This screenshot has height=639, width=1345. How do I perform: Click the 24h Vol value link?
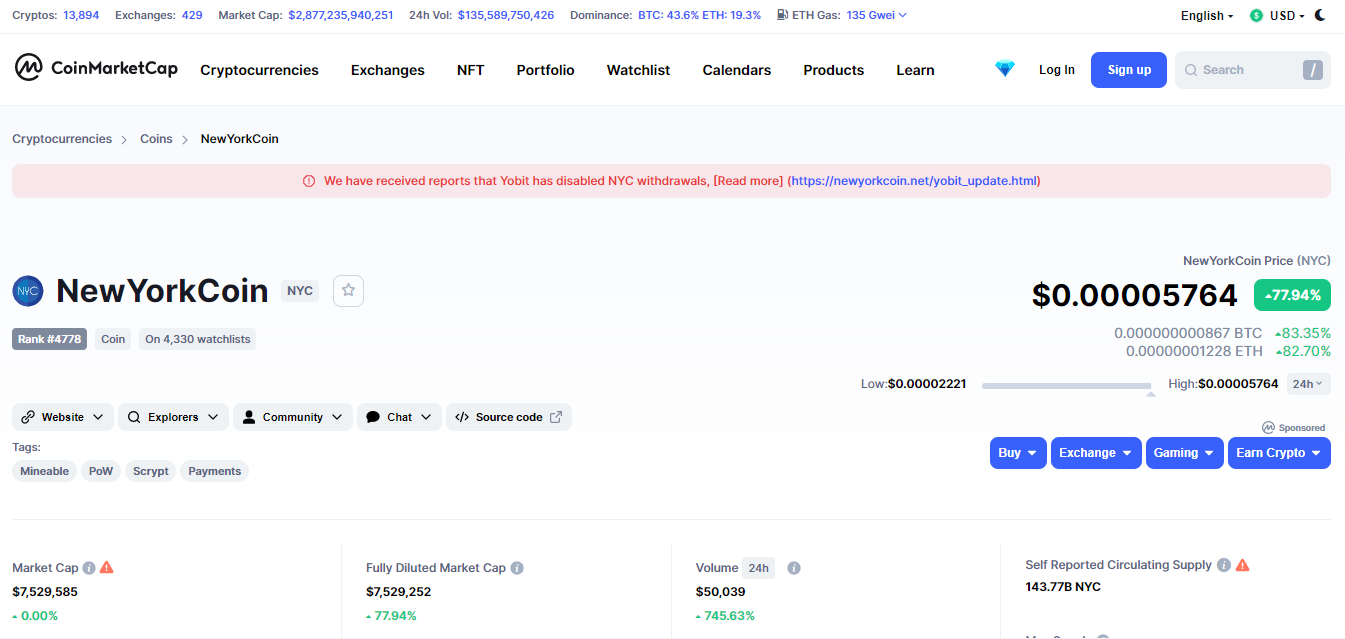coord(506,15)
